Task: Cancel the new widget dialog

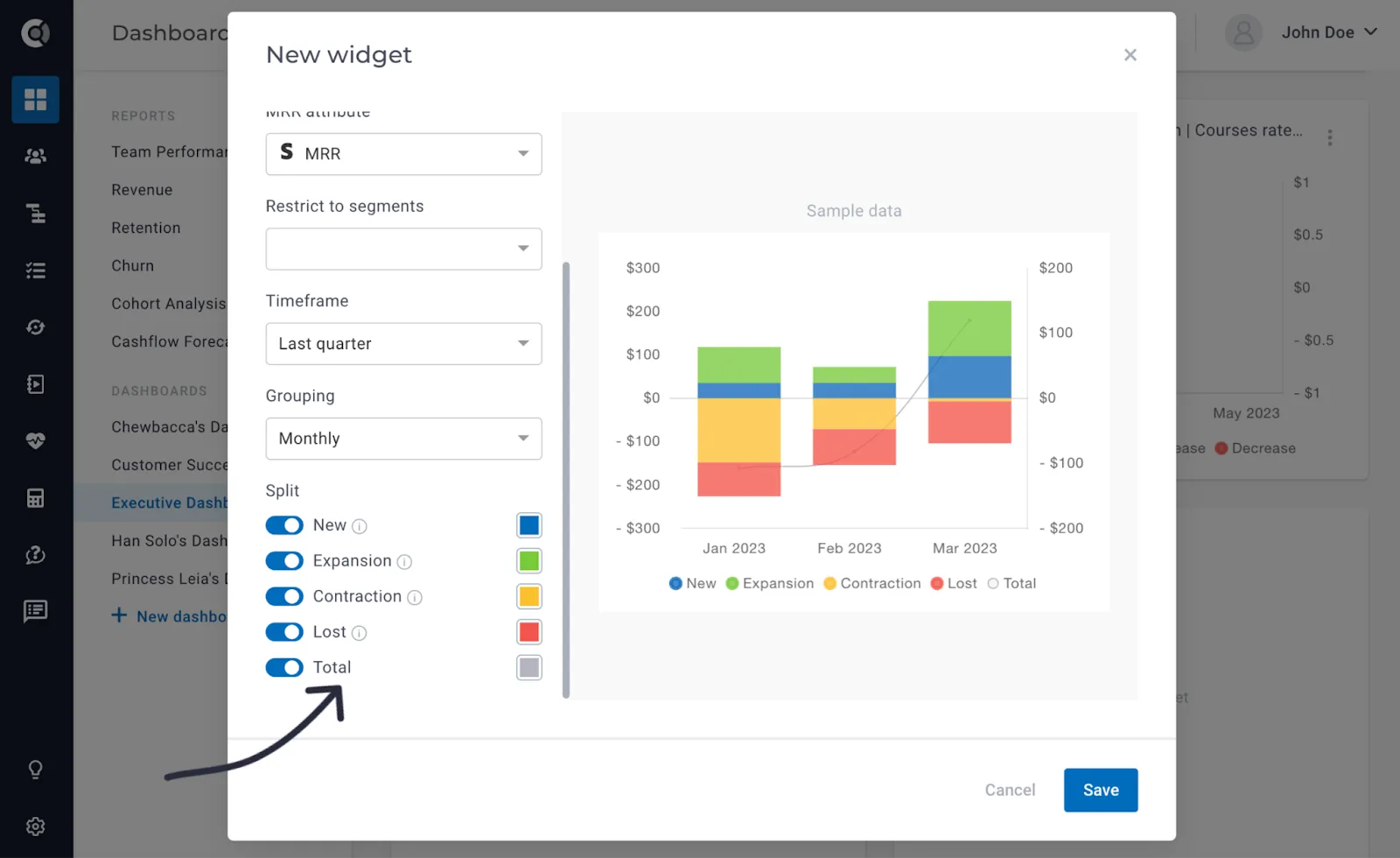Action: point(1010,790)
